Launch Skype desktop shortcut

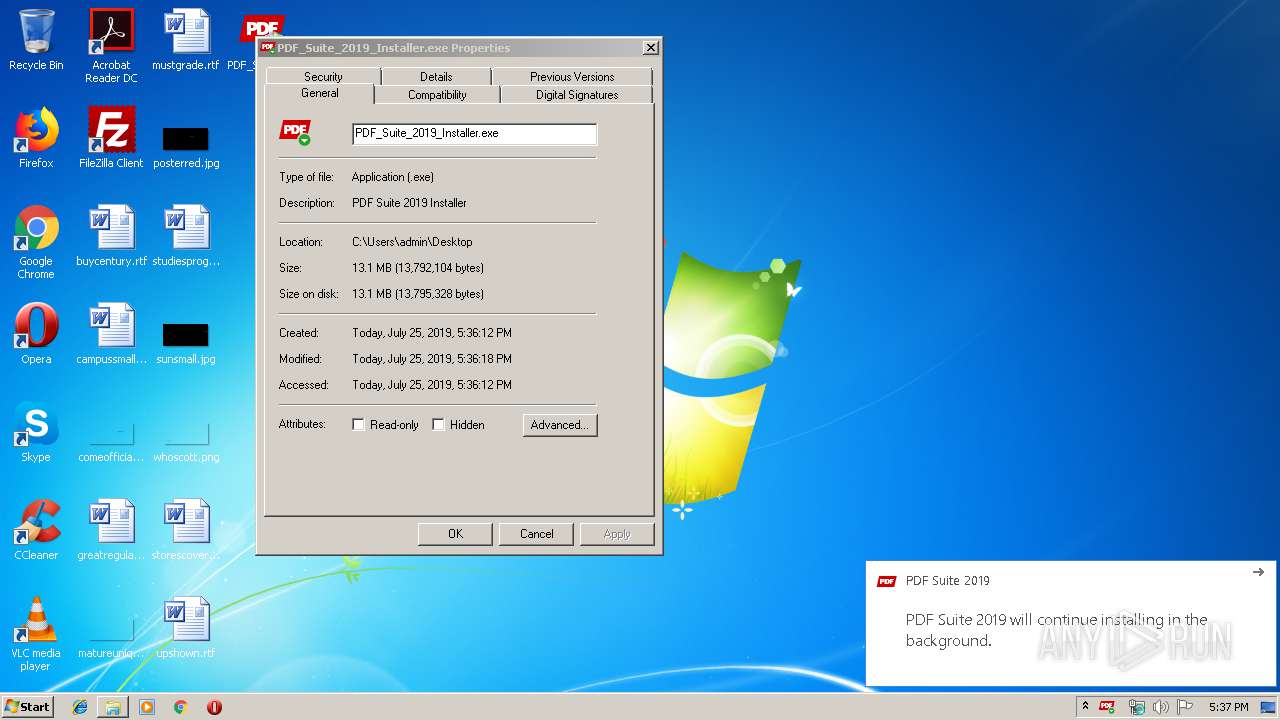[x=36, y=432]
